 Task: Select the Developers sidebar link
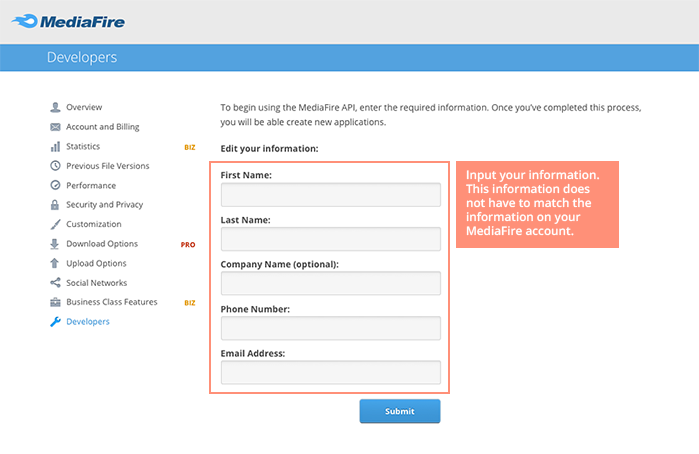tap(88, 322)
